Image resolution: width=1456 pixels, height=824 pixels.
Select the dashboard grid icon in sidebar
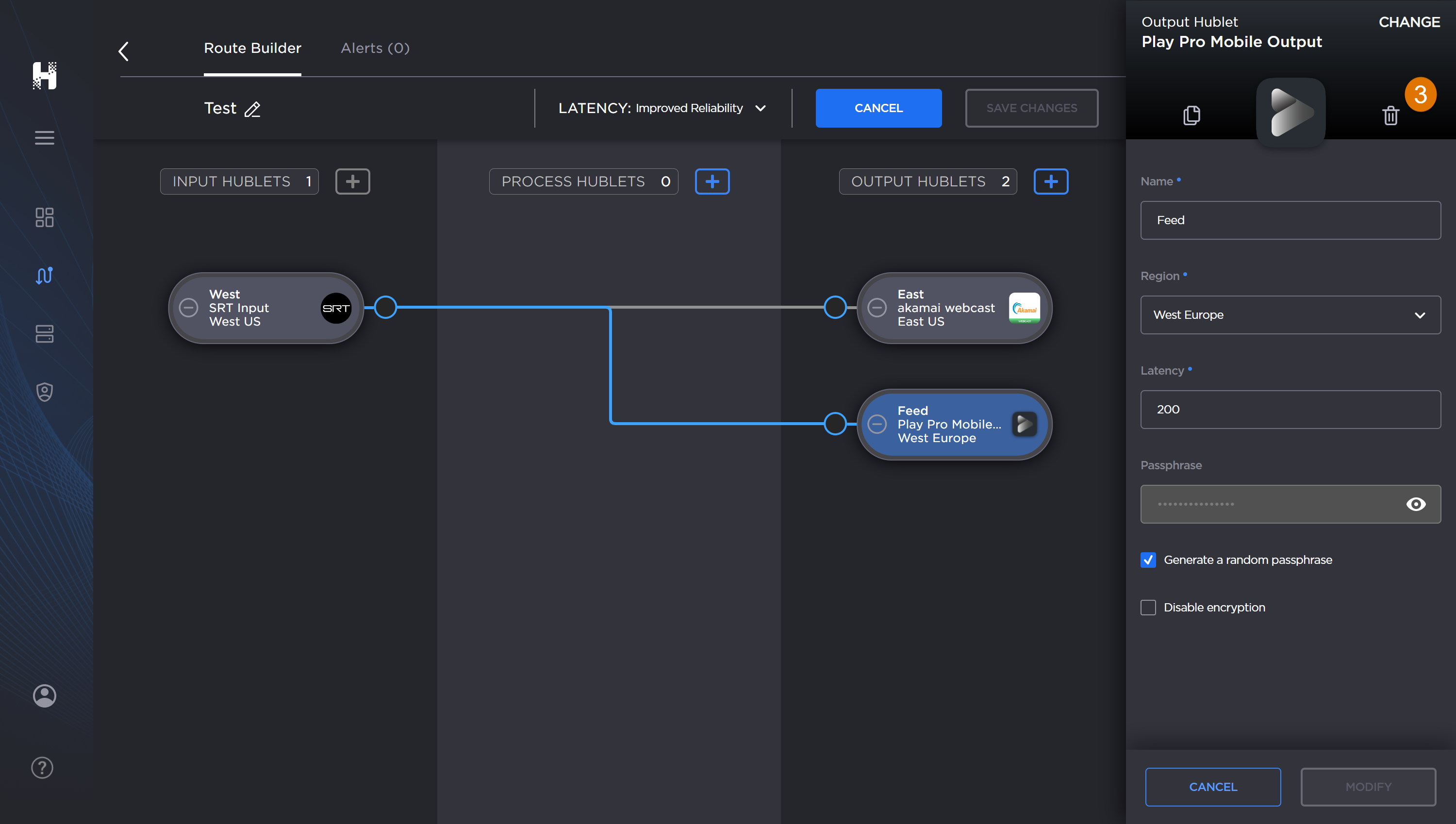click(x=44, y=217)
